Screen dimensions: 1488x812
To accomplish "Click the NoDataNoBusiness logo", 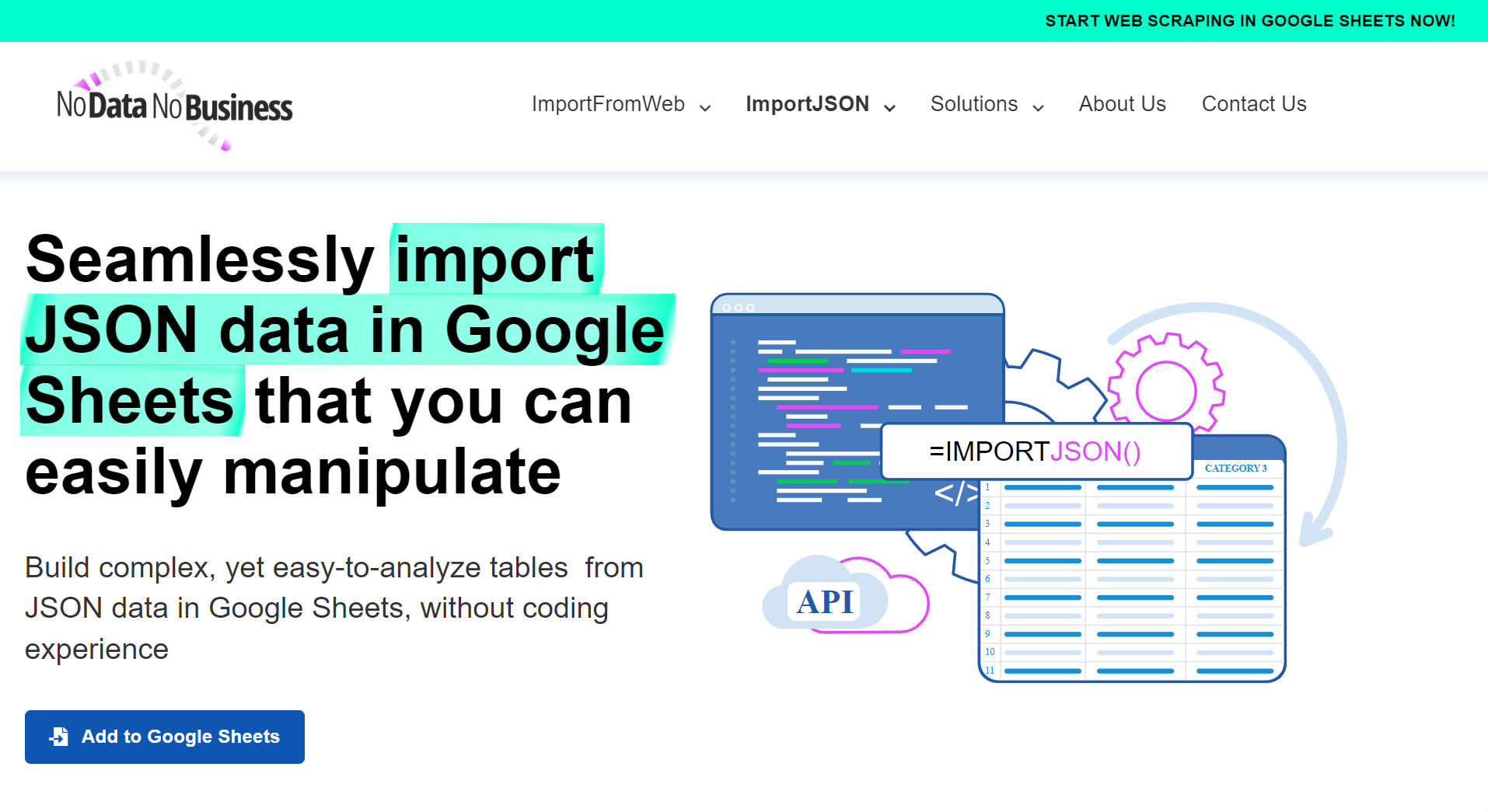I will 175,106.
